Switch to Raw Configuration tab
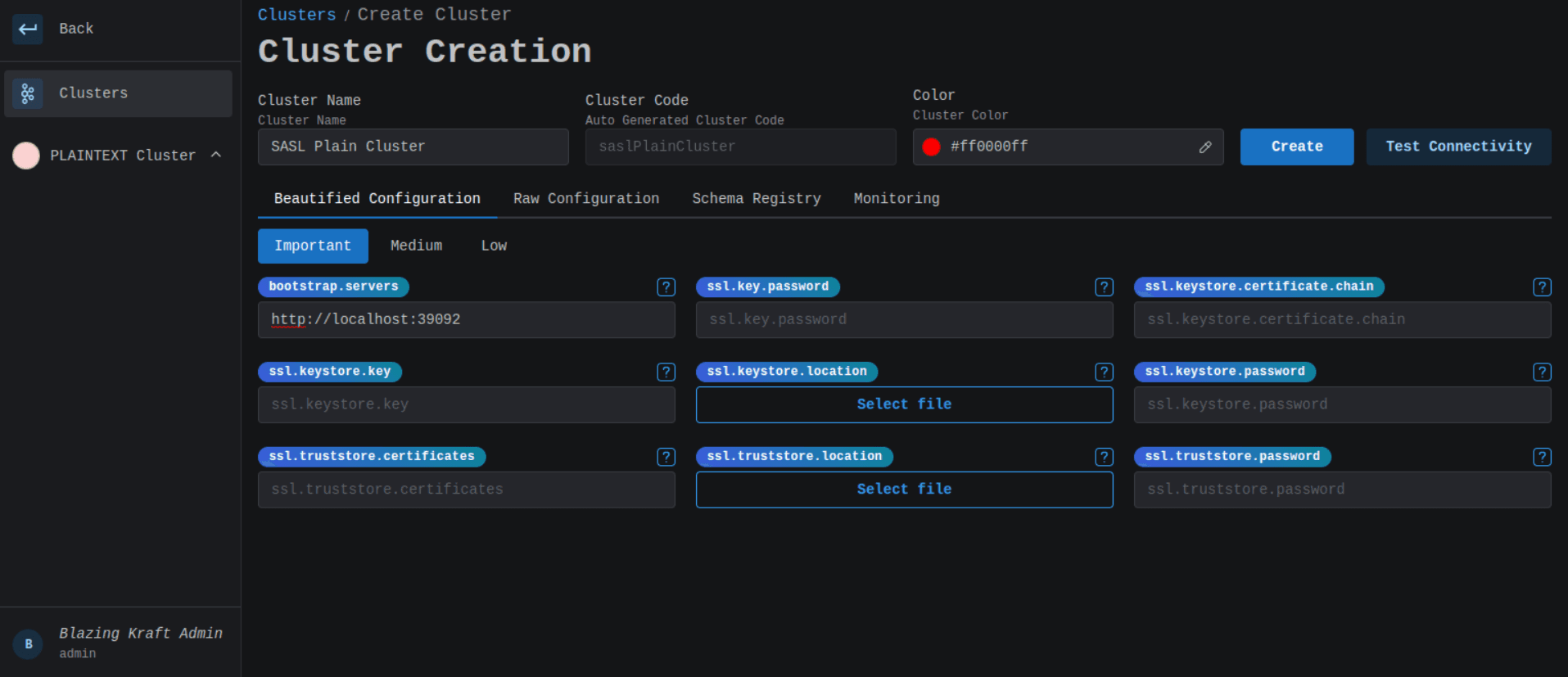Image resolution: width=1568 pixels, height=677 pixels. [586, 199]
